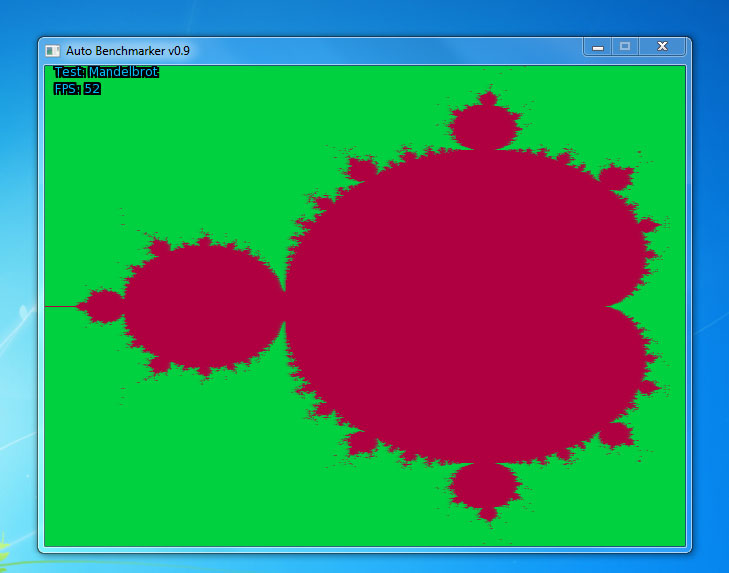729x573 pixels.
Task: Click the thin red antenna line at left edge
Action: tap(60, 306)
